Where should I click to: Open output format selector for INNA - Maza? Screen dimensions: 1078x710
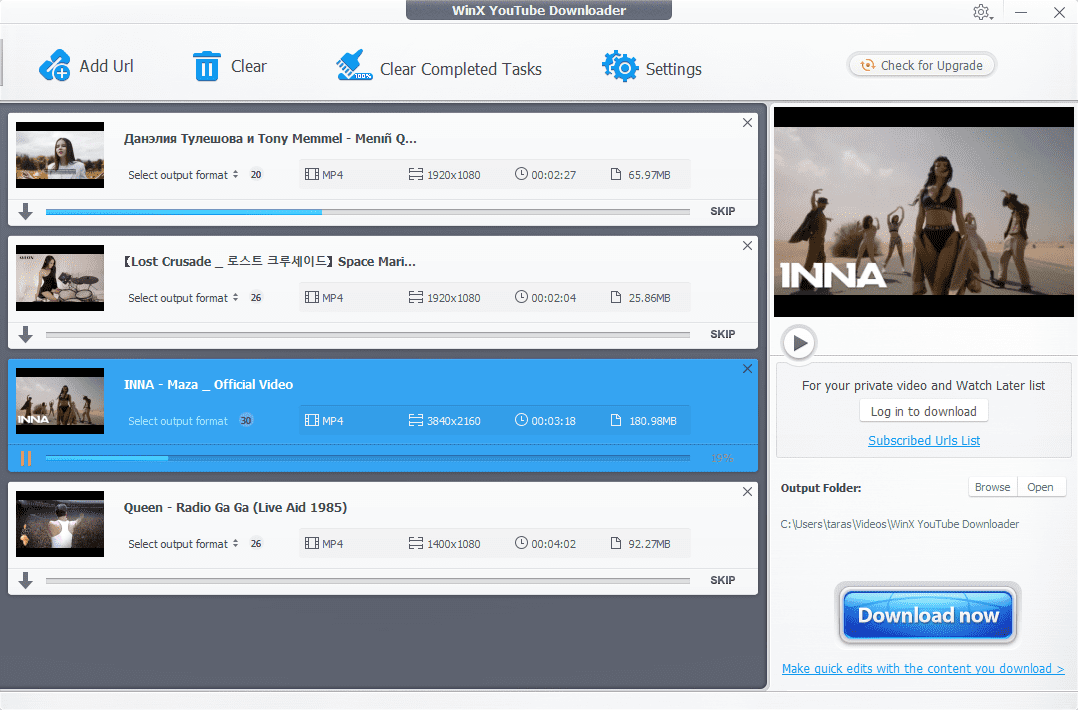178,421
